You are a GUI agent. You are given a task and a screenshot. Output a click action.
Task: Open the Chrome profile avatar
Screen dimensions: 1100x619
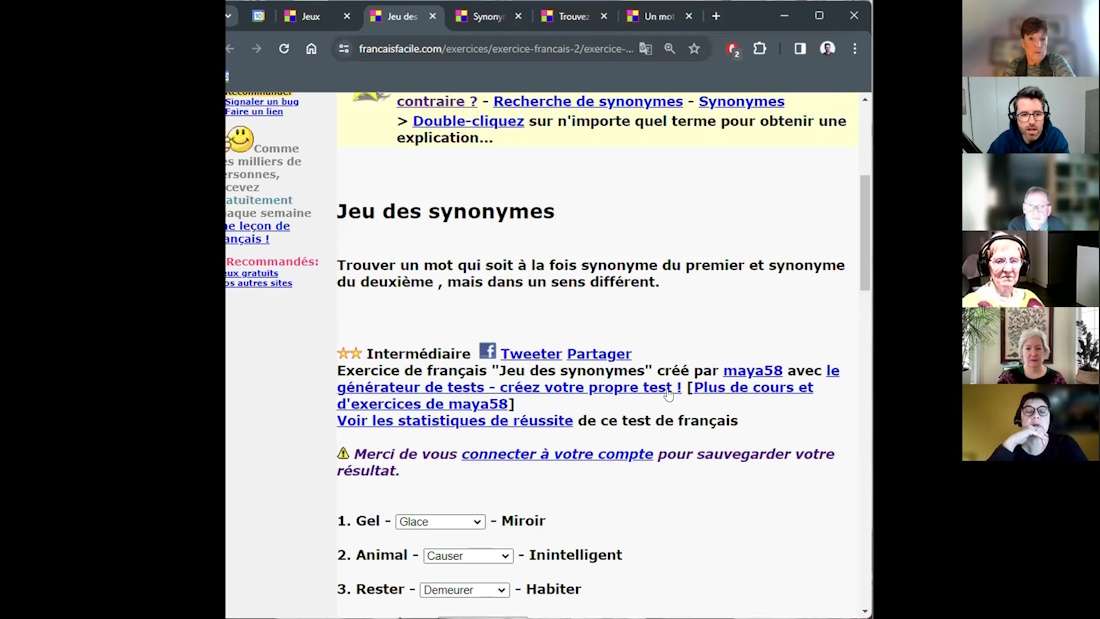[x=828, y=48]
